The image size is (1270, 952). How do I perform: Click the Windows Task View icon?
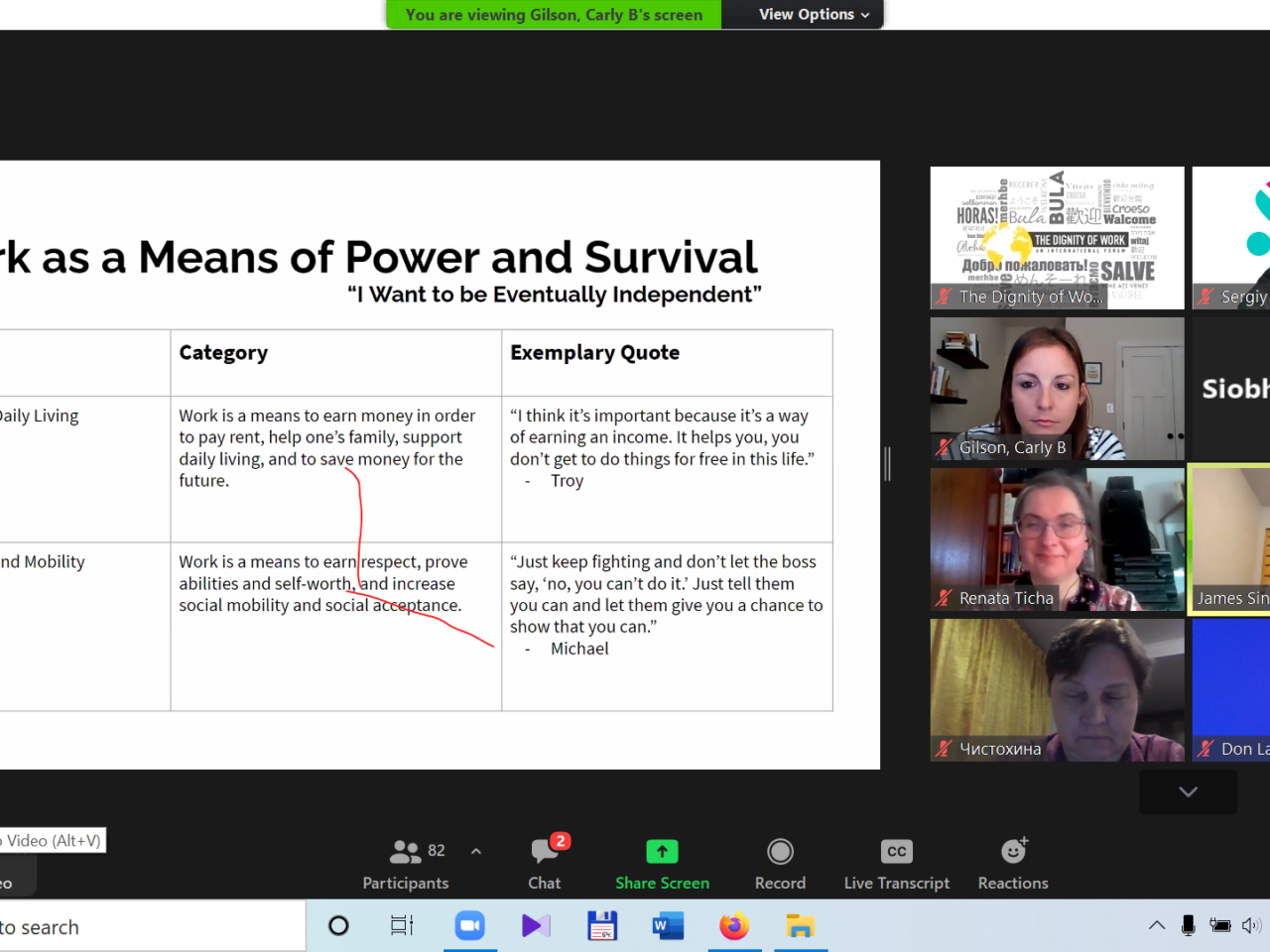[x=401, y=926]
